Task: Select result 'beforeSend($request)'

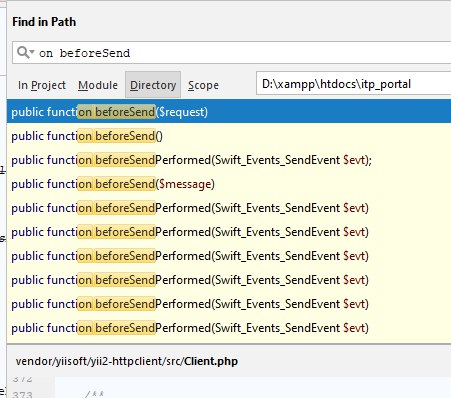Action: pos(229,112)
